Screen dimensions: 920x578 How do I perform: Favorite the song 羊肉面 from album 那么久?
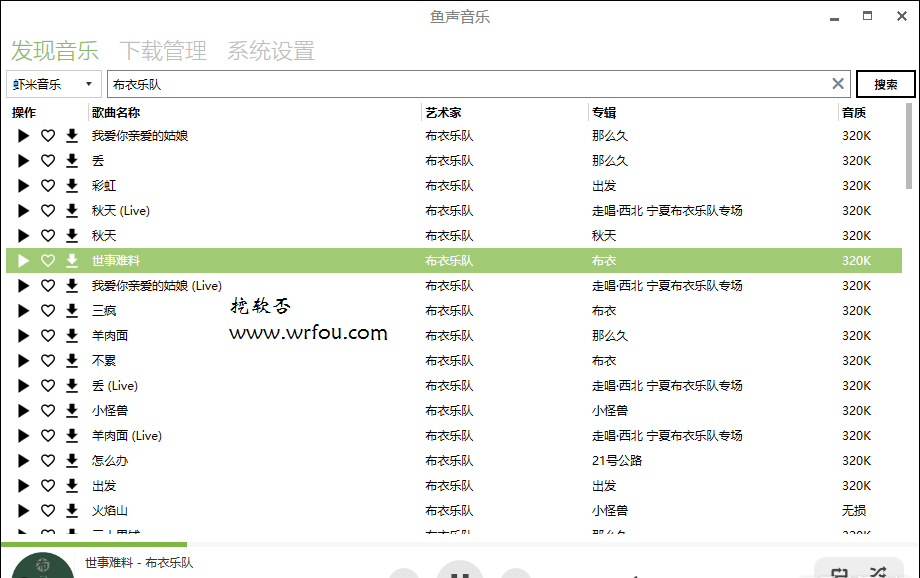click(48, 336)
